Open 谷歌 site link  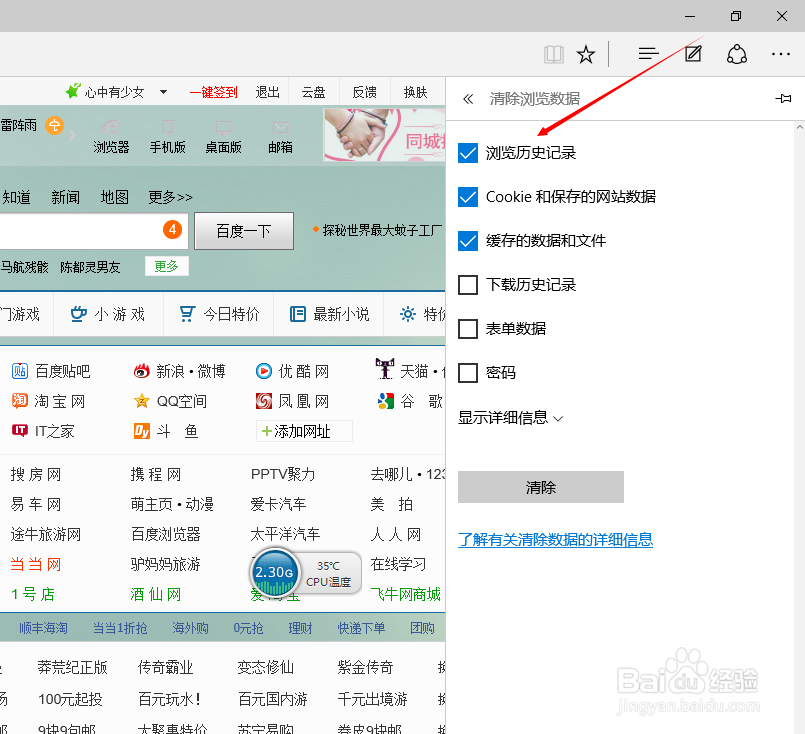click(x=410, y=401)
